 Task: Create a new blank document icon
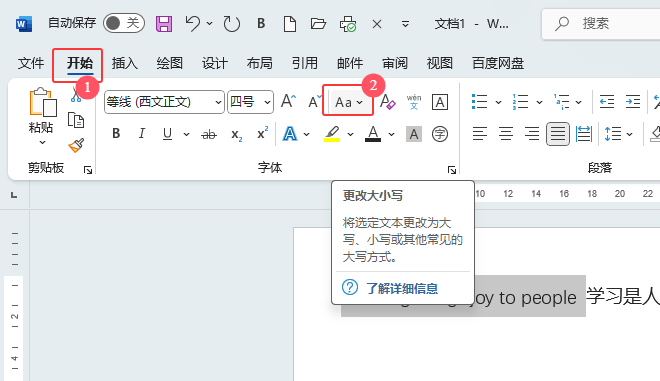[290, 24]
